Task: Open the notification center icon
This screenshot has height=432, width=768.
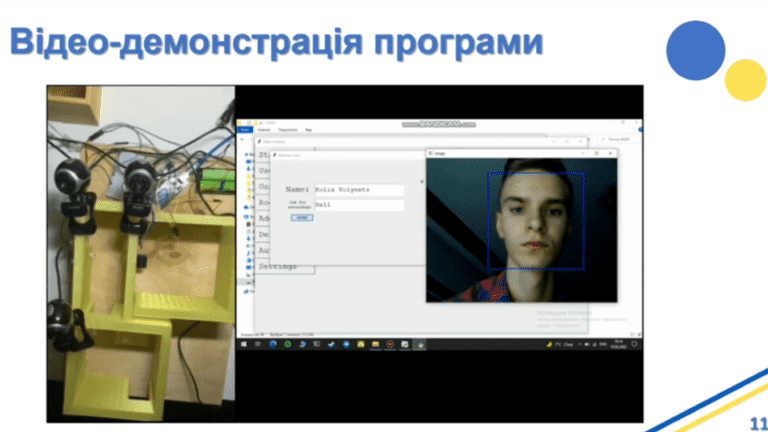Action: (634, 344)
